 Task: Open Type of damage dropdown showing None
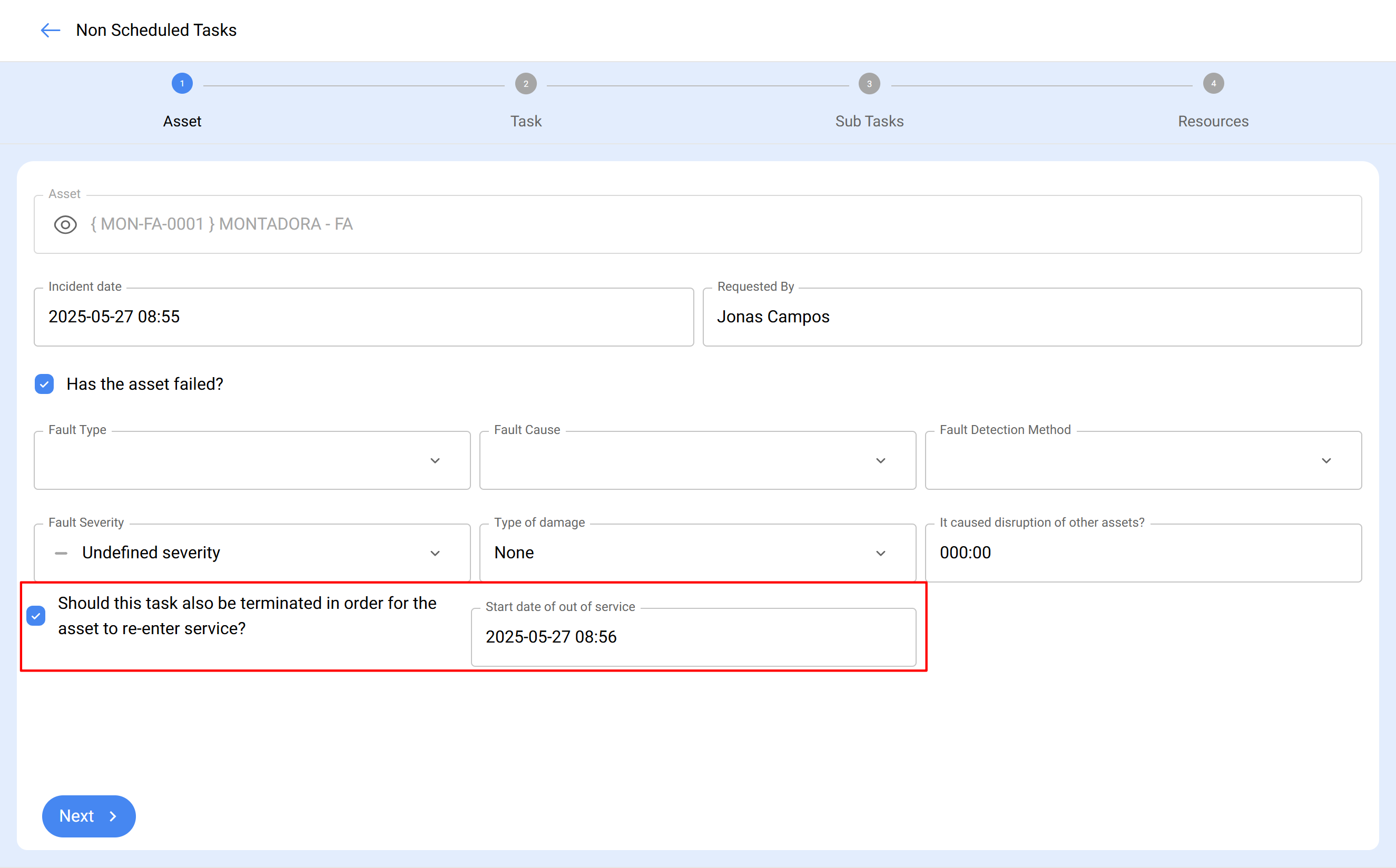881,553
